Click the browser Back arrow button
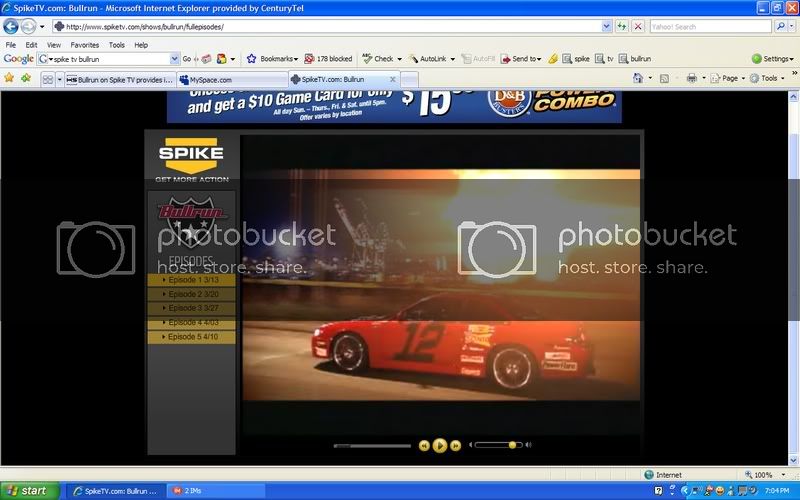The image size is (800, 500). 11,26
